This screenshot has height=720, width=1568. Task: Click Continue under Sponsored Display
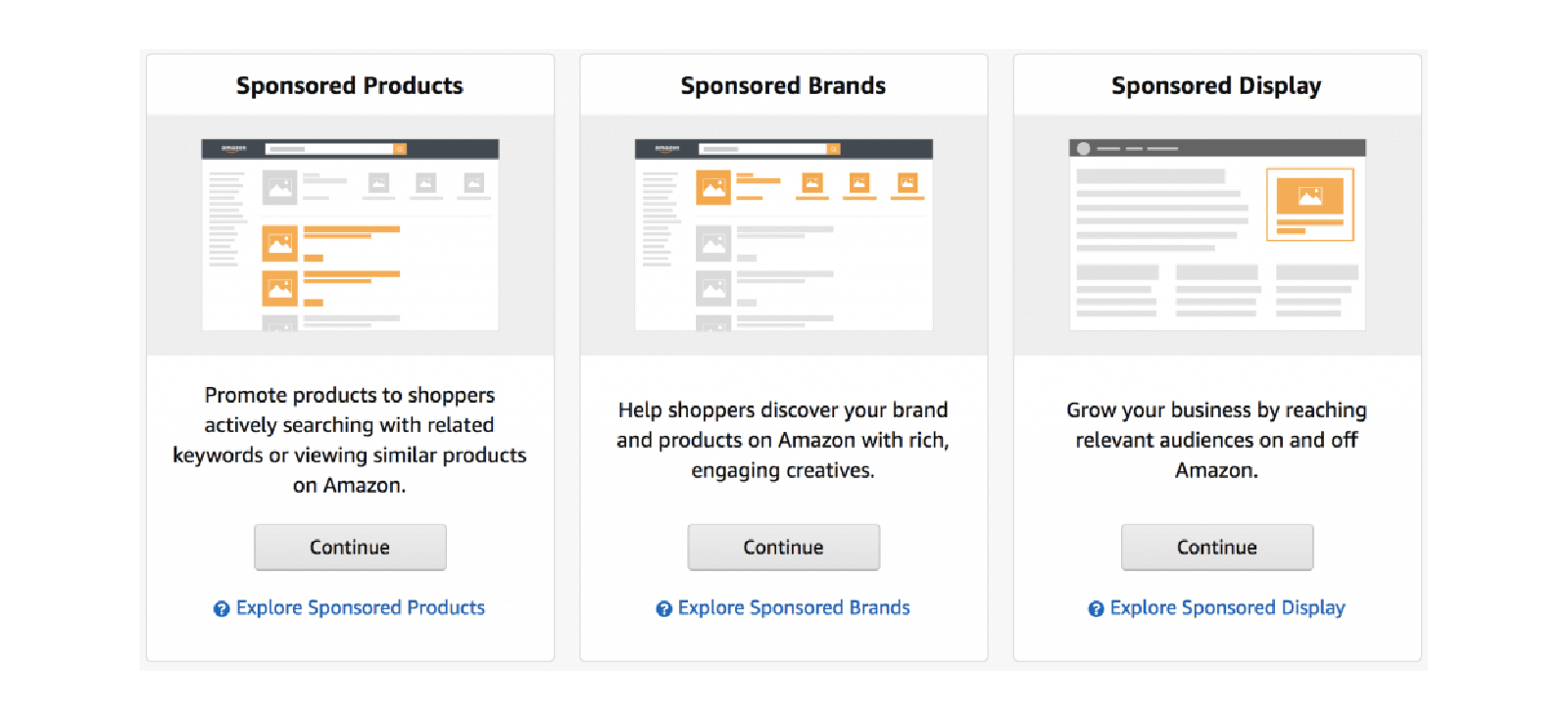[1216, 547]
